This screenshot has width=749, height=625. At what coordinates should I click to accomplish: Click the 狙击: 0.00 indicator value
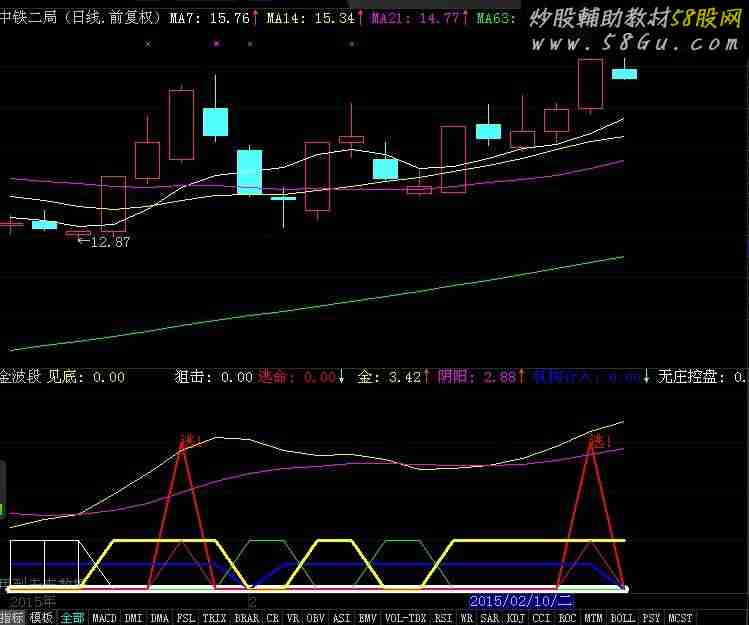[214, 377]
